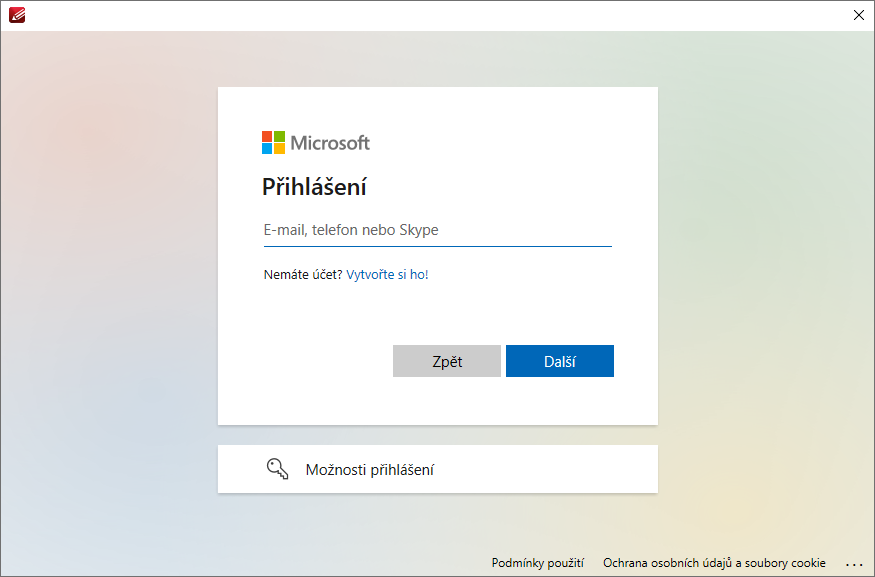Click the Další button
875x577 pixels.
[560, 361]
